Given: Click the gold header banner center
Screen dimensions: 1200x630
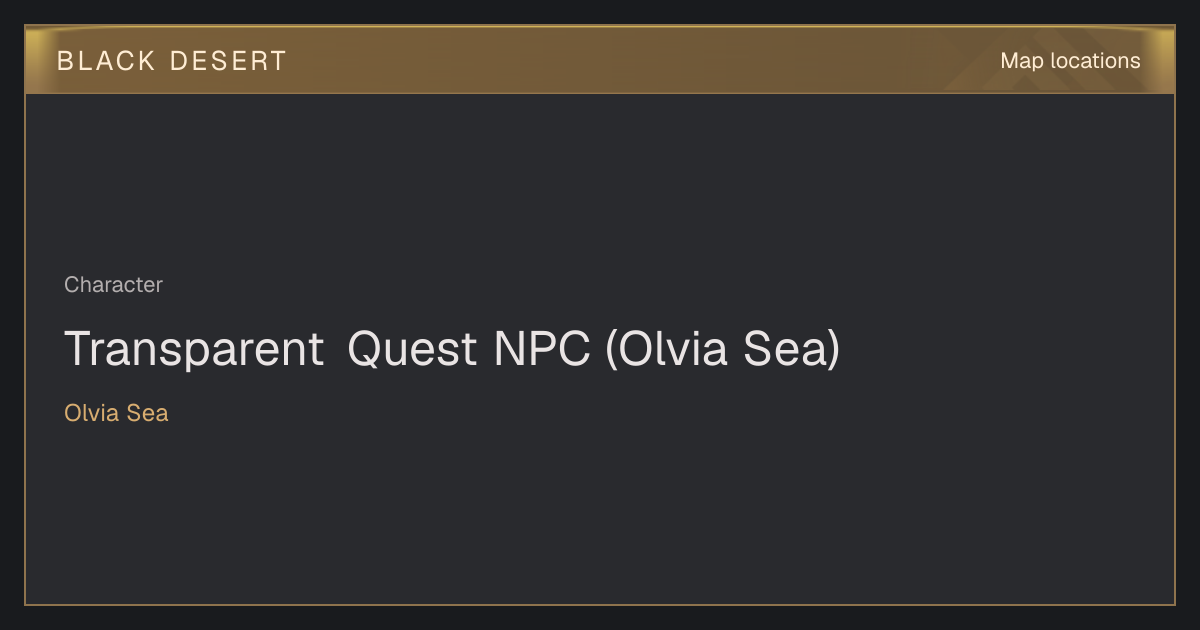Looking at the screenshot, I should [x=600, y=60].
